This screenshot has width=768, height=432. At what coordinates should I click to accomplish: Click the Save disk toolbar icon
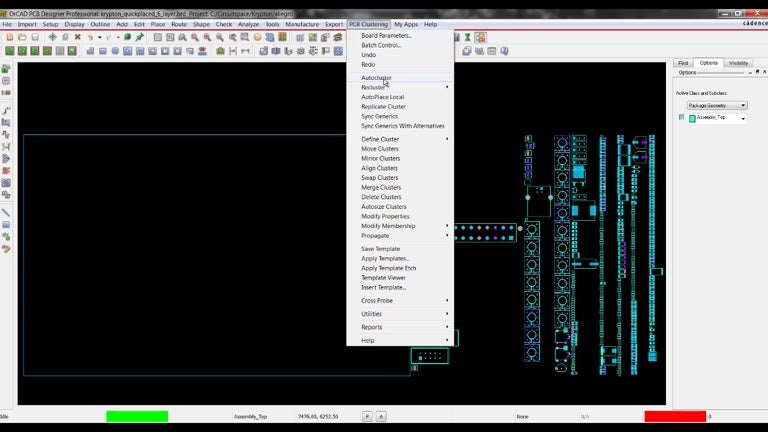[35, 37]
